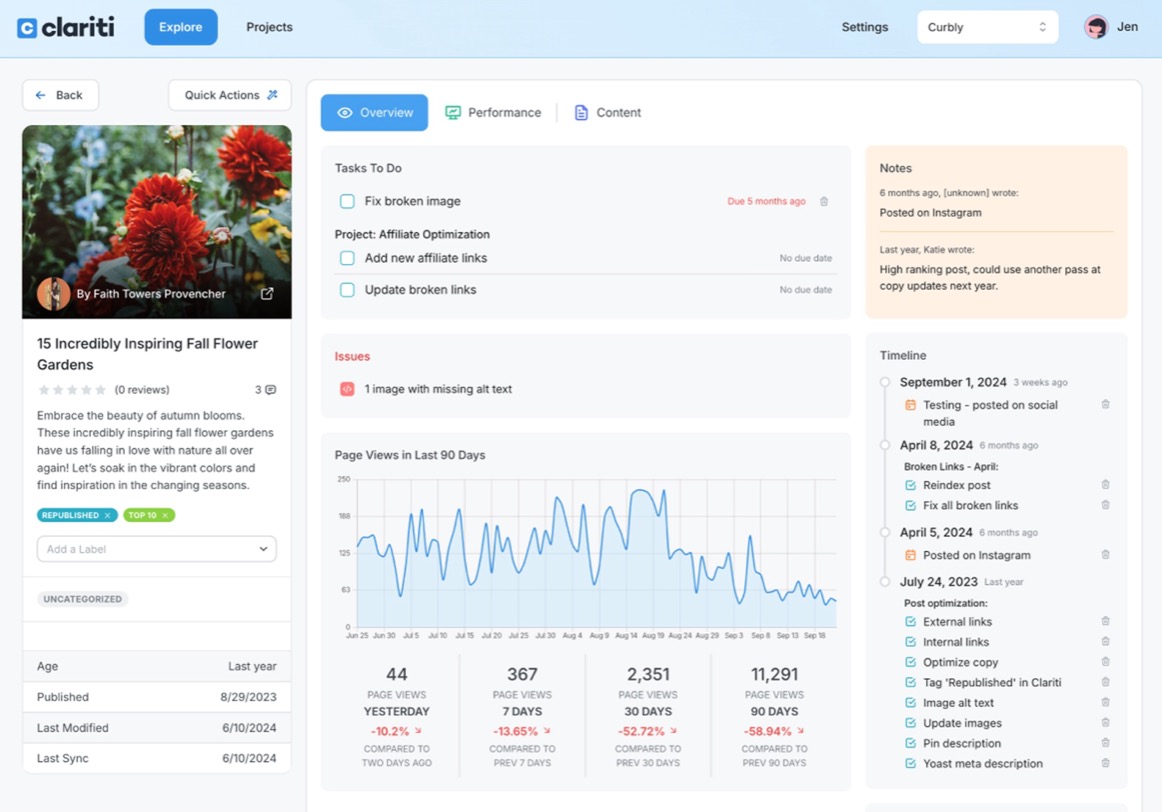Go to Settings in the top bar
Viewport: 1162px width, 812px height.
864,27
